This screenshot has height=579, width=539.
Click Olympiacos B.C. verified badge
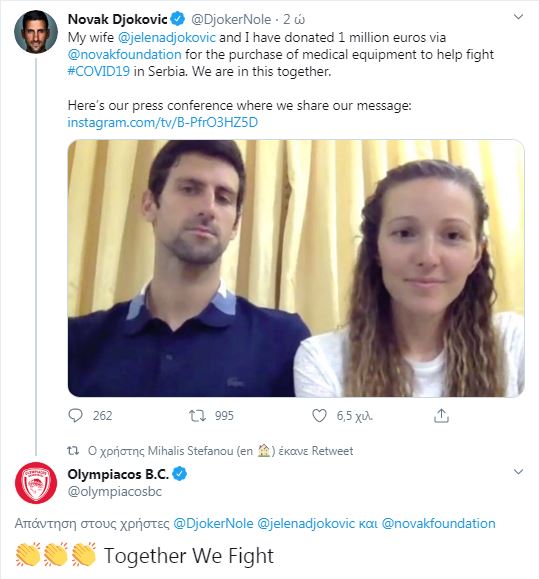tap(180, 474)
